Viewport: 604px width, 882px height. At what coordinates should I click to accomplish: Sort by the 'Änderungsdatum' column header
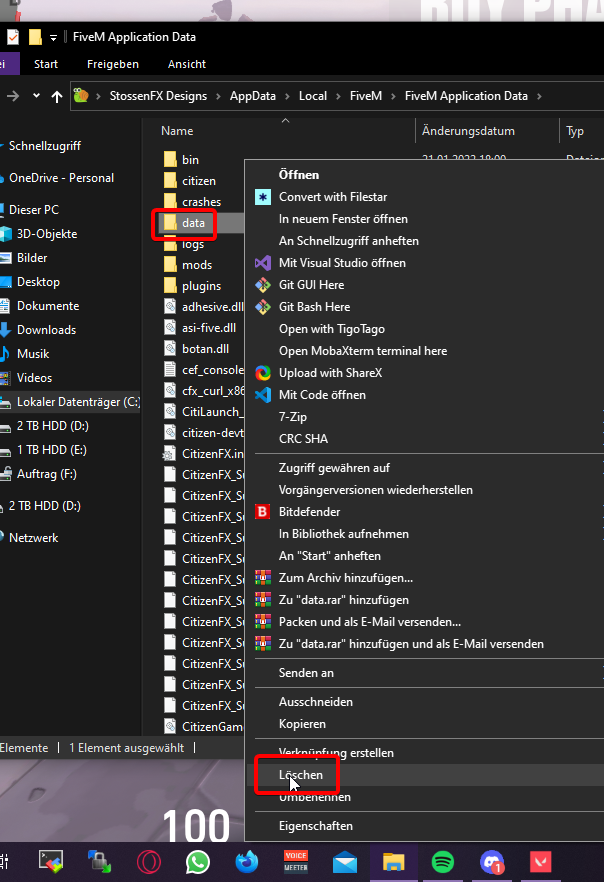click(x=468, y=131)
